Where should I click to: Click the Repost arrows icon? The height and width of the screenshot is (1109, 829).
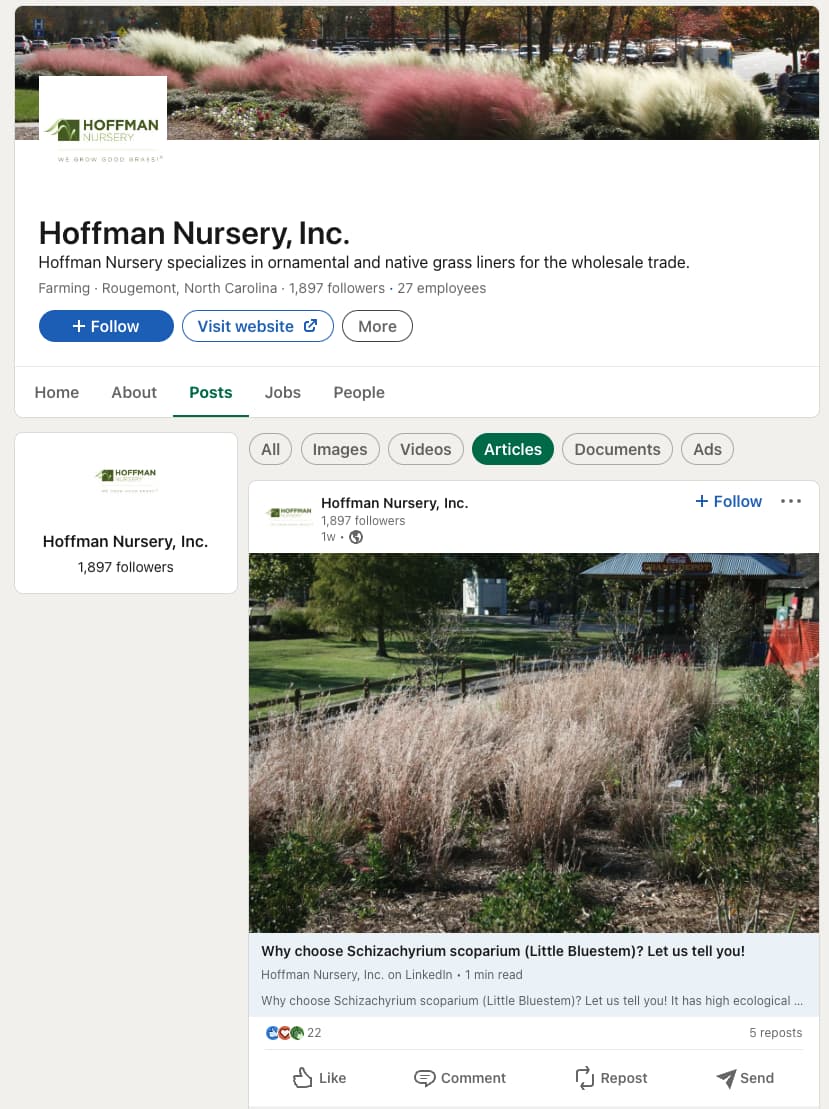[585, 1077]
